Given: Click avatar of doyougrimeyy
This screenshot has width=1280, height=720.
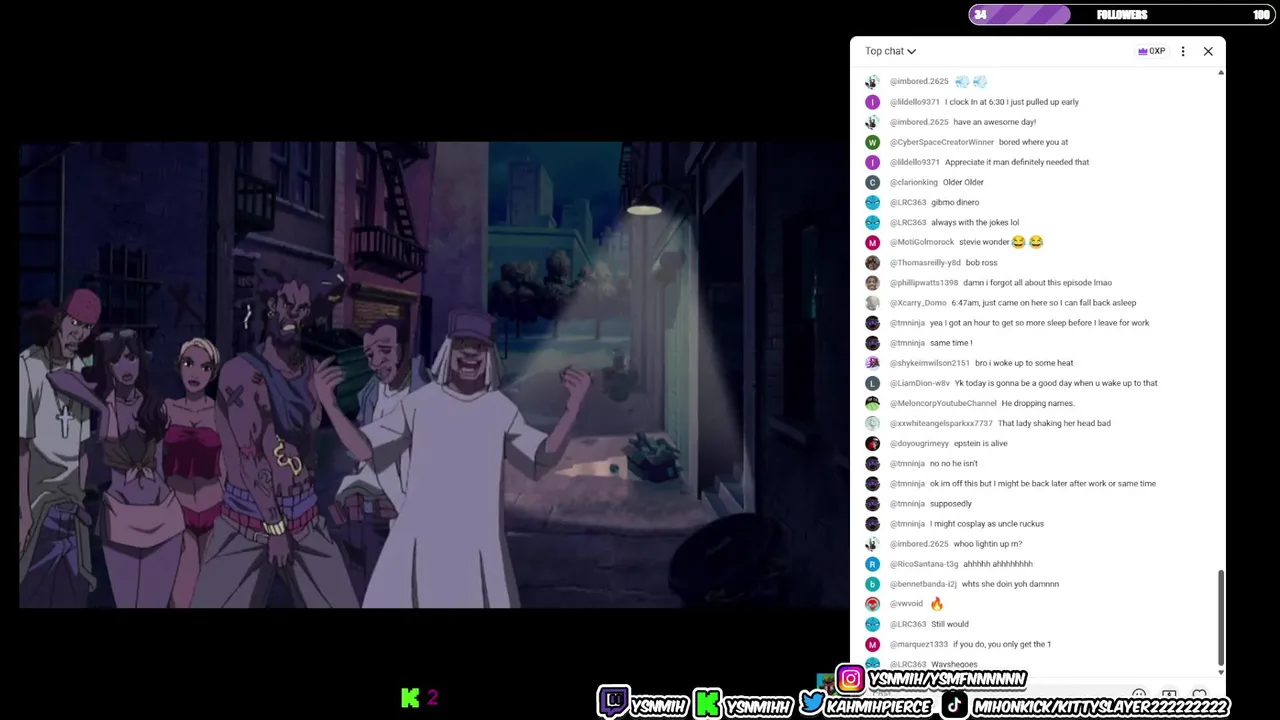Looking at the screenshot, I should click(872, 443).
